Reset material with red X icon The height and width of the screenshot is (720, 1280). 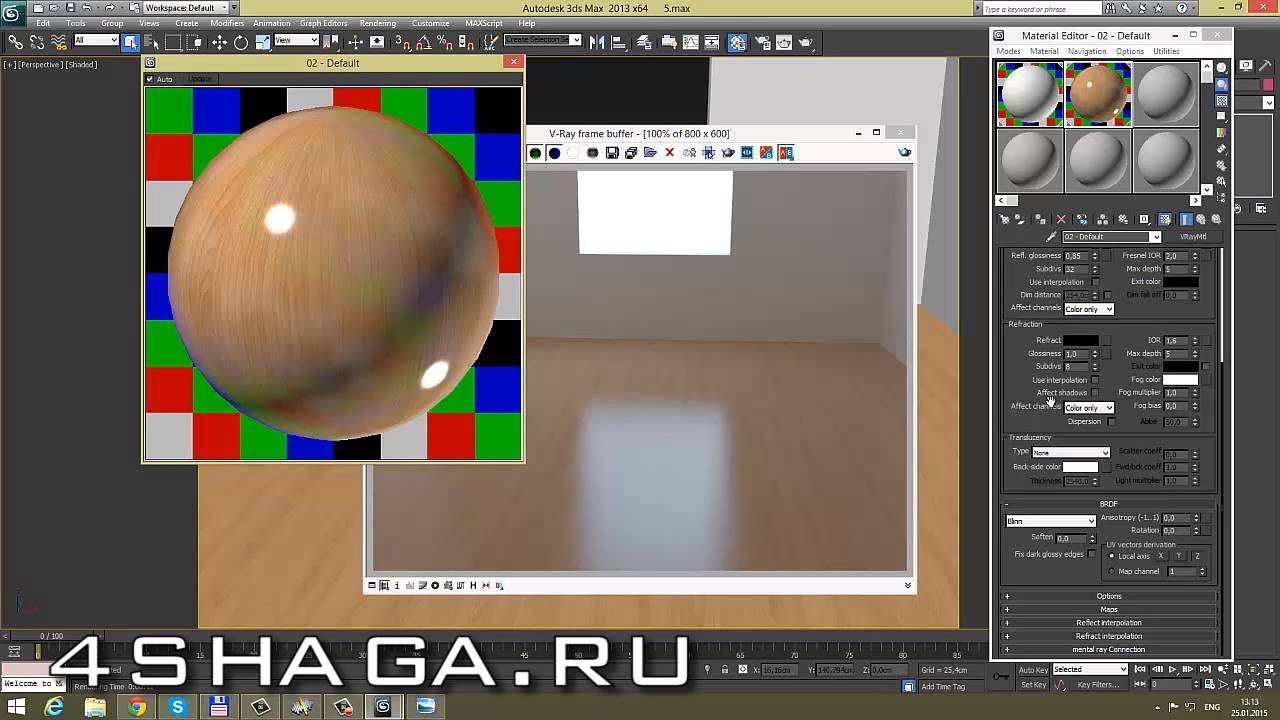point(1061,219)
